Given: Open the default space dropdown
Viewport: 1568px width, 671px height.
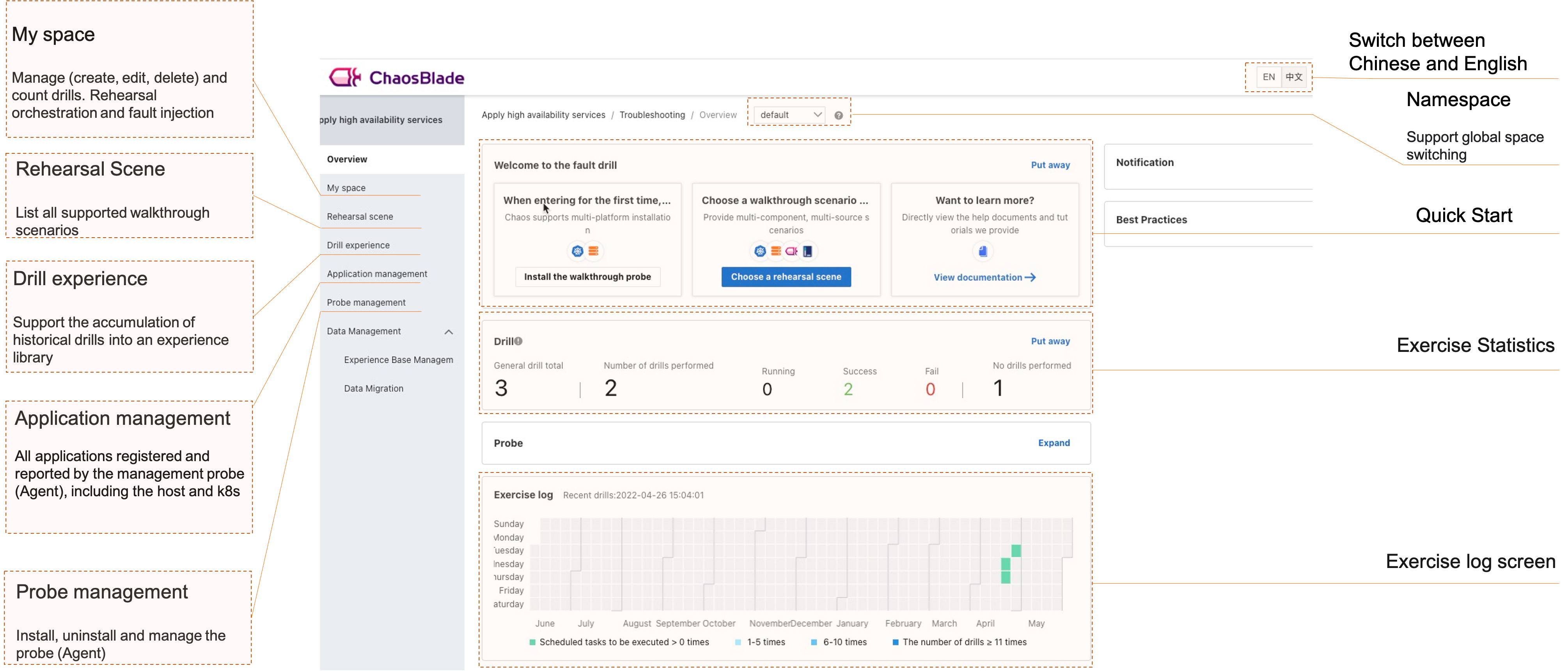Looking at the screenshot, I should (x=789, y=114).
